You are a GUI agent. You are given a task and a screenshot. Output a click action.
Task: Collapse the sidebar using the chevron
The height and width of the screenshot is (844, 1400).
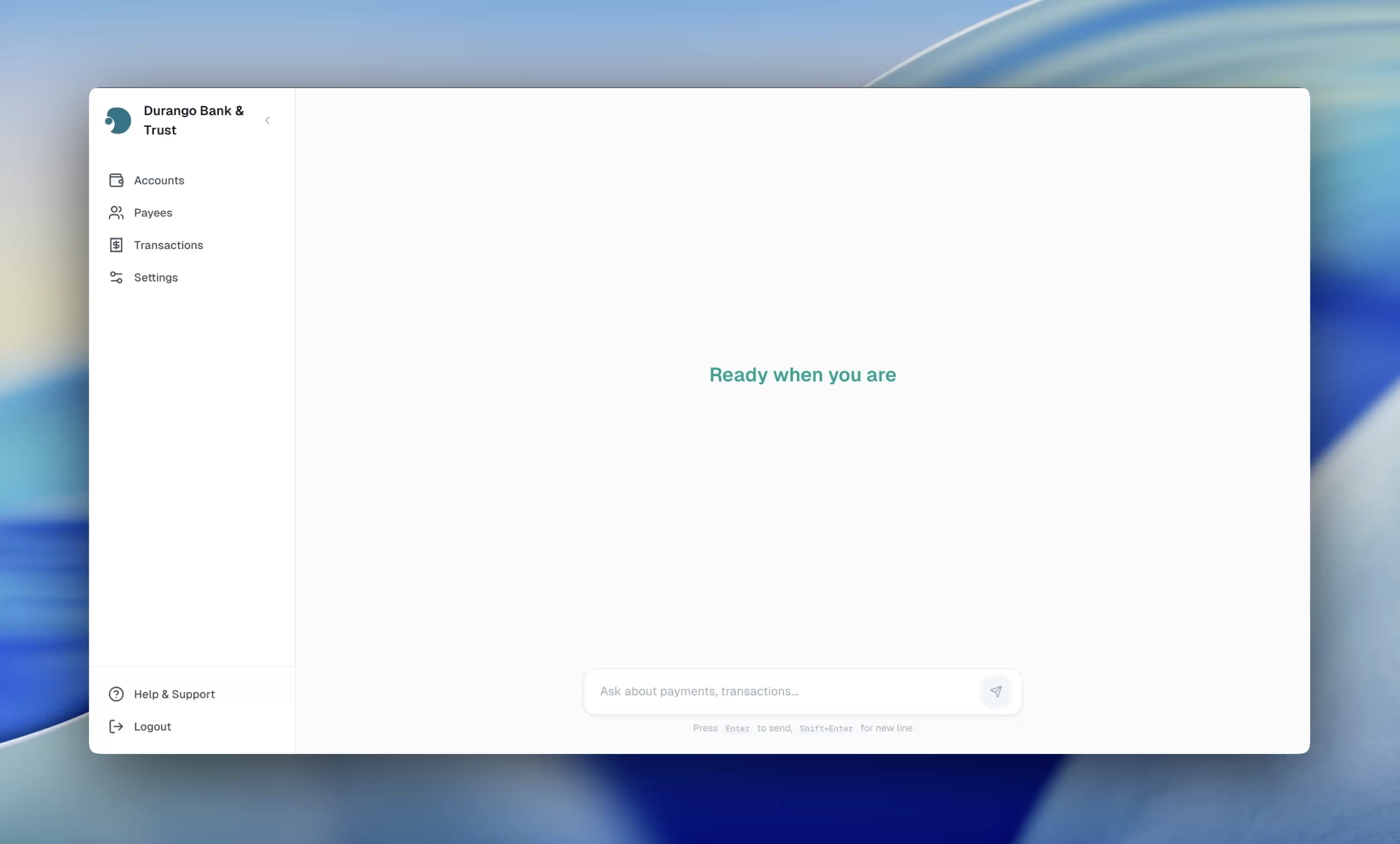click(267, 120)
